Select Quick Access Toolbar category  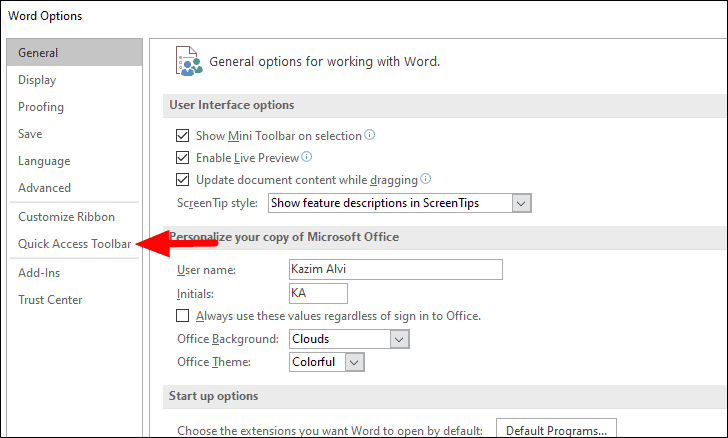74,244
